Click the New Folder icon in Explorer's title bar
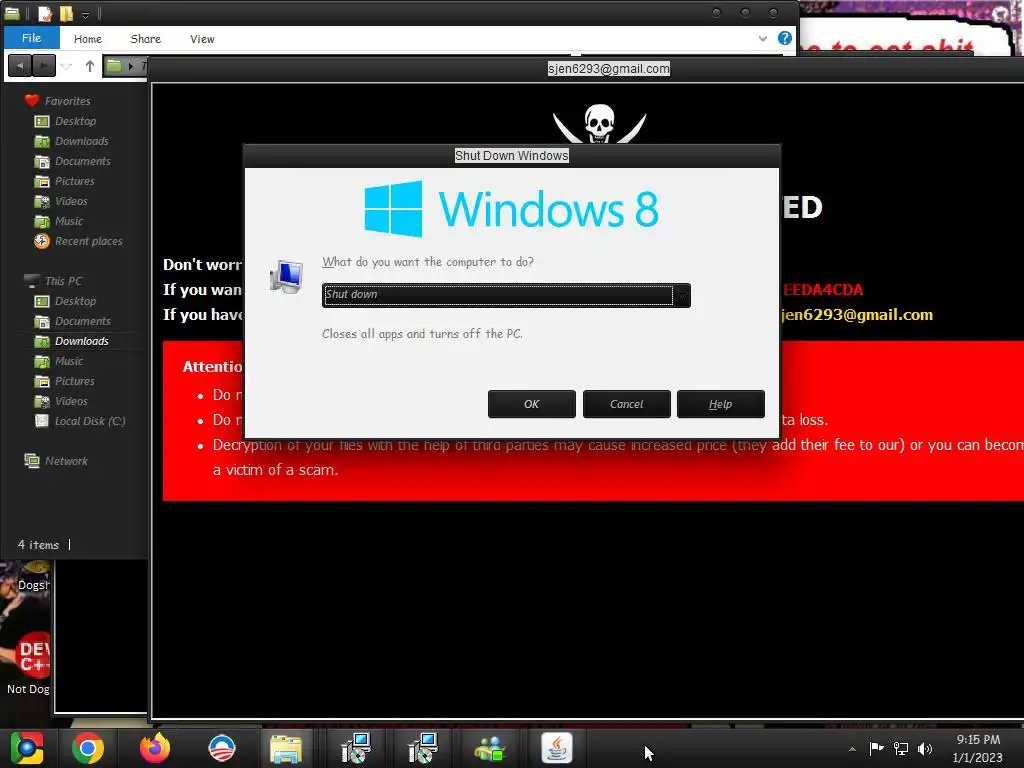The width and height of the screenshot is (1024, 768). click(x=66, y=13)
